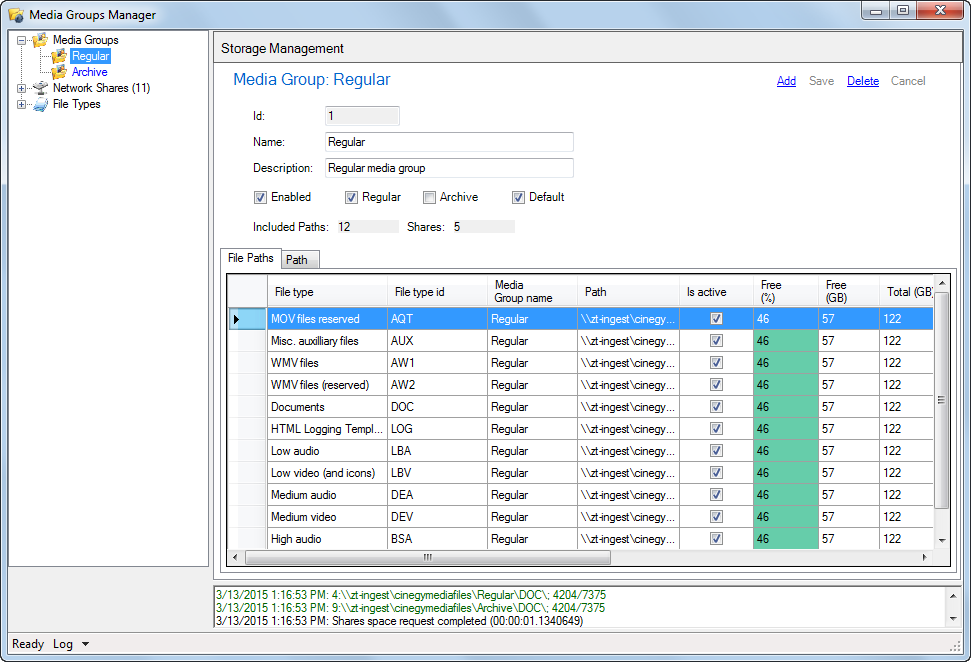This screenshot has height=662, width=971.
Task: Toggle Is active for MOV files reserved
Action: pyautogui.click(x=716, y=319)
